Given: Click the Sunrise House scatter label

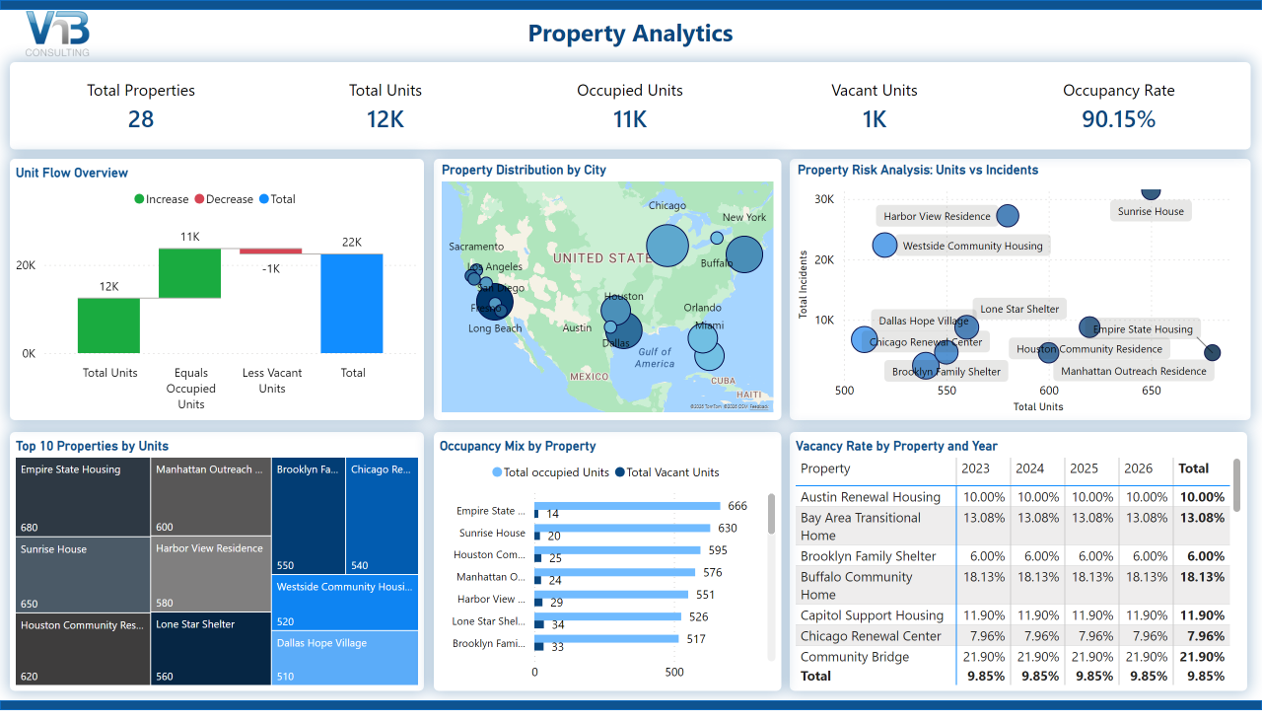Looking at the screenshot, I should tap(1150, 212).
